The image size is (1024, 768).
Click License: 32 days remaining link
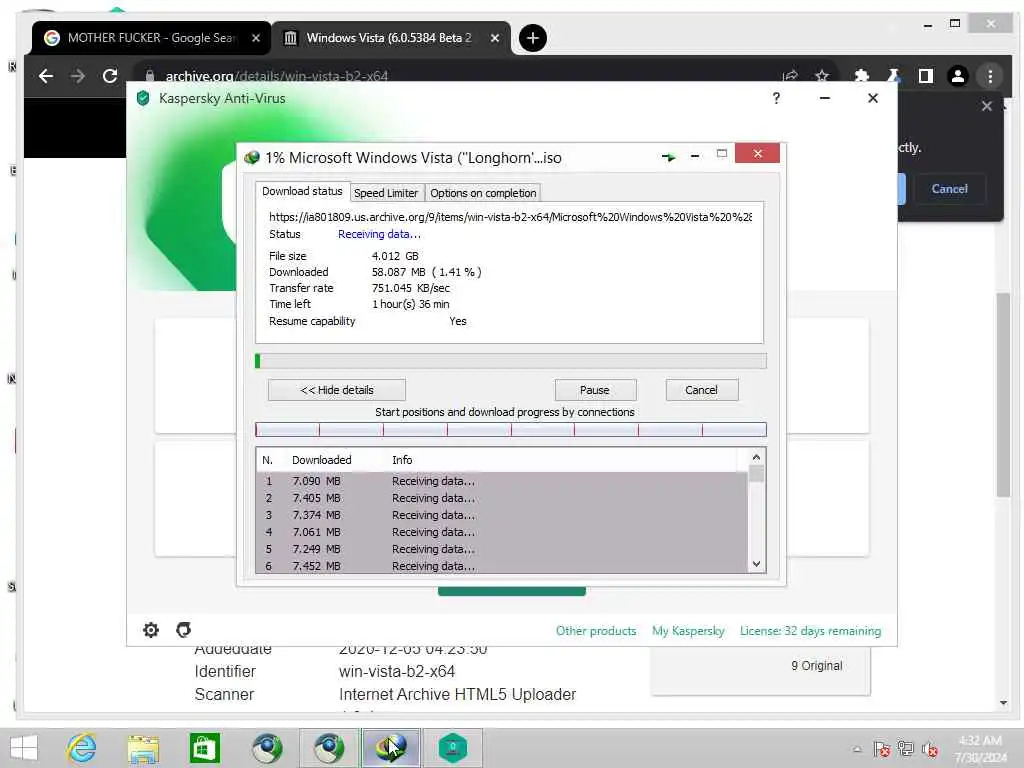coord(810,631)
